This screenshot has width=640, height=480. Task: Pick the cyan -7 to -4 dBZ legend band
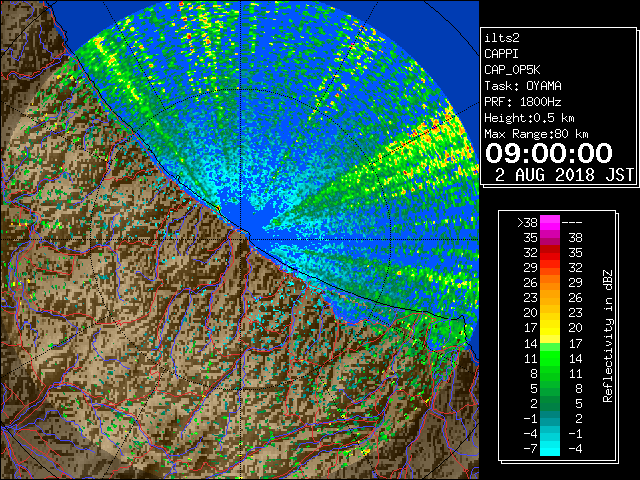[550, 448]
